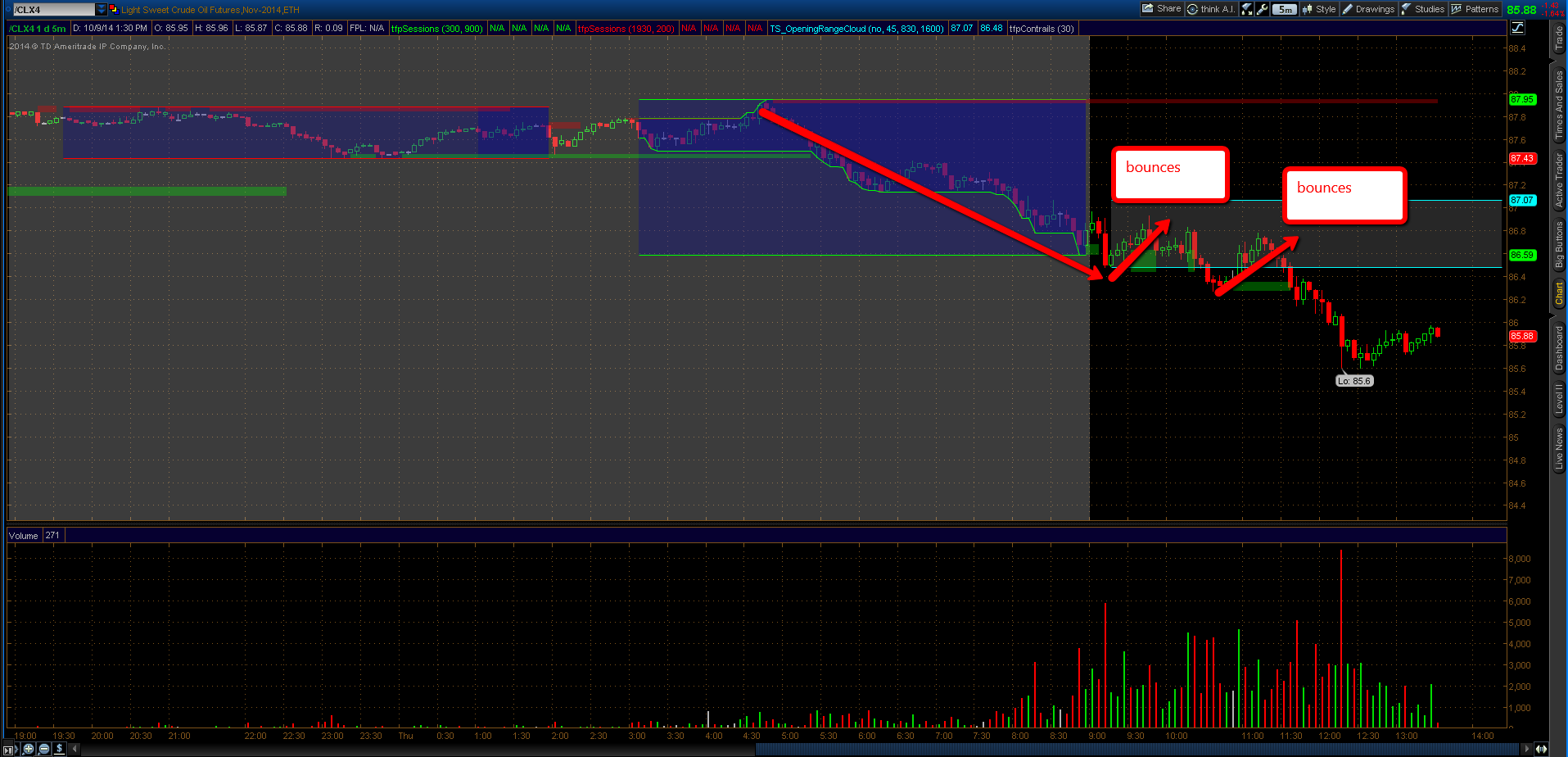This screenshot has height=757, width=1568.
Task: Click the 87.95 green price bubble
Action: [x=1522, y=100]
